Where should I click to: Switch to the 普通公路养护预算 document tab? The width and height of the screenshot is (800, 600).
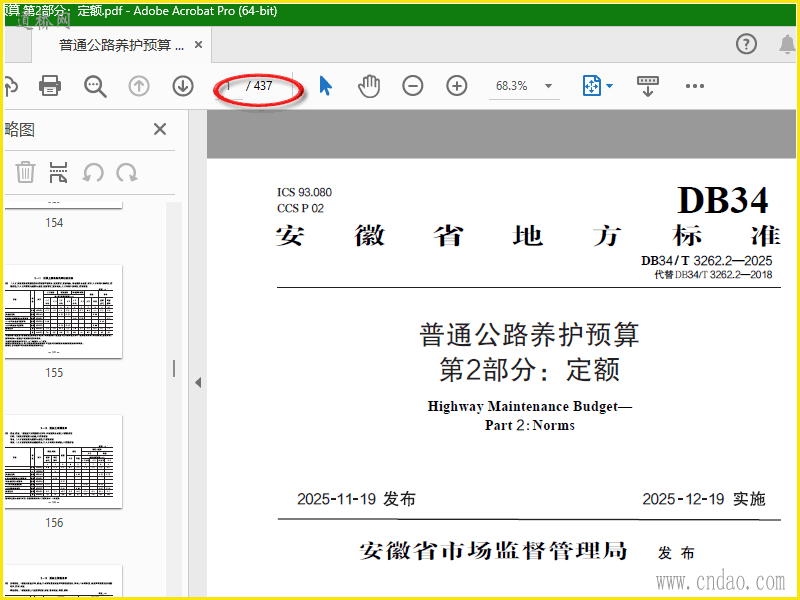pos(120,45)
